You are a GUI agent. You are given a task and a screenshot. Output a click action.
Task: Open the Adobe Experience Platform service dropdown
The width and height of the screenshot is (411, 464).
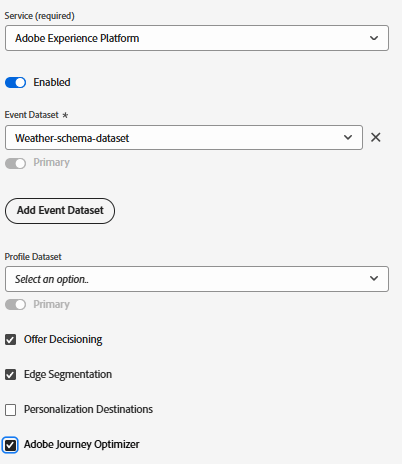click(197, 38)
